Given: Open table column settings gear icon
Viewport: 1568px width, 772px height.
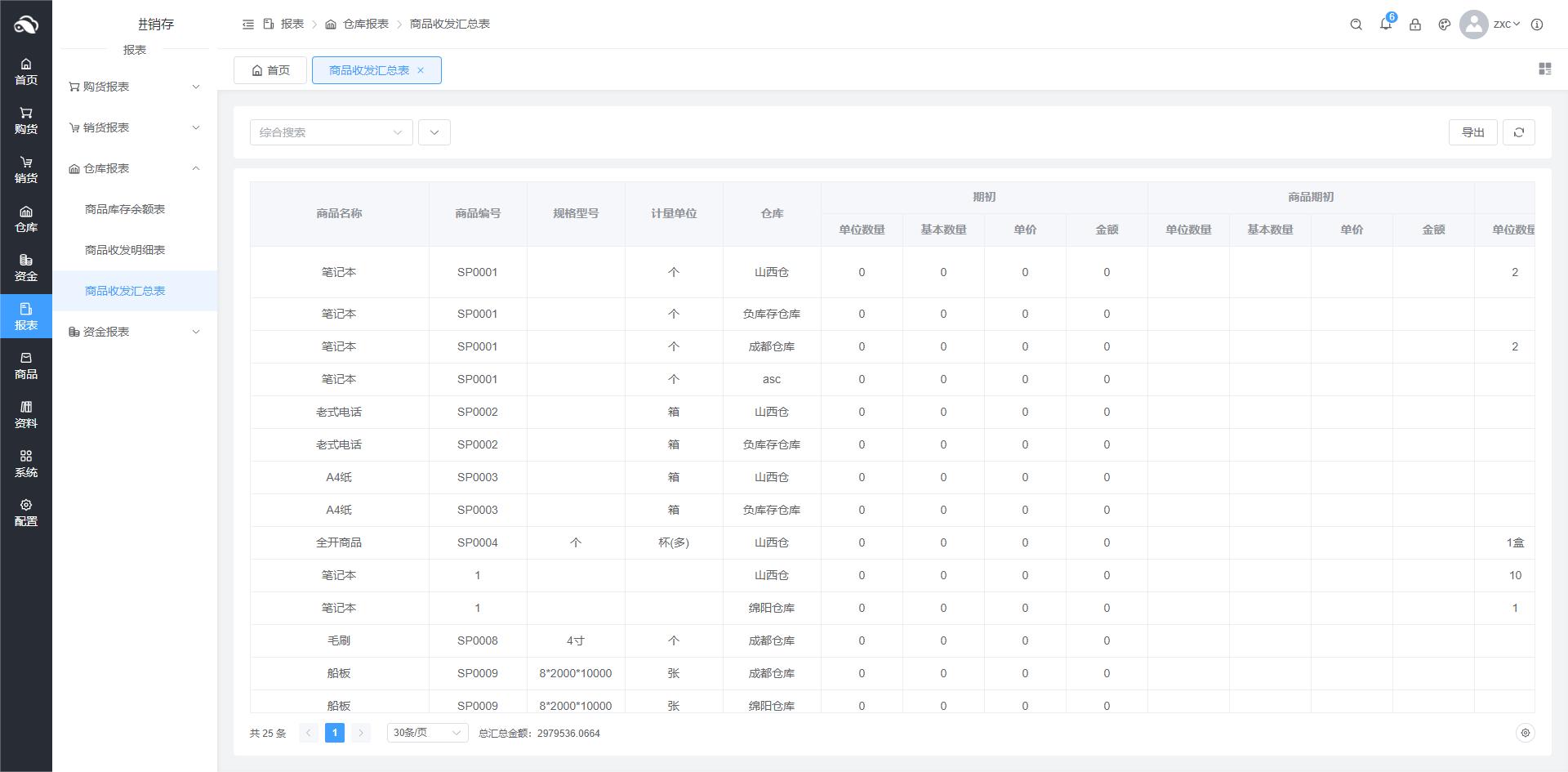Looking at the screenshot, I should (1524, 733).
